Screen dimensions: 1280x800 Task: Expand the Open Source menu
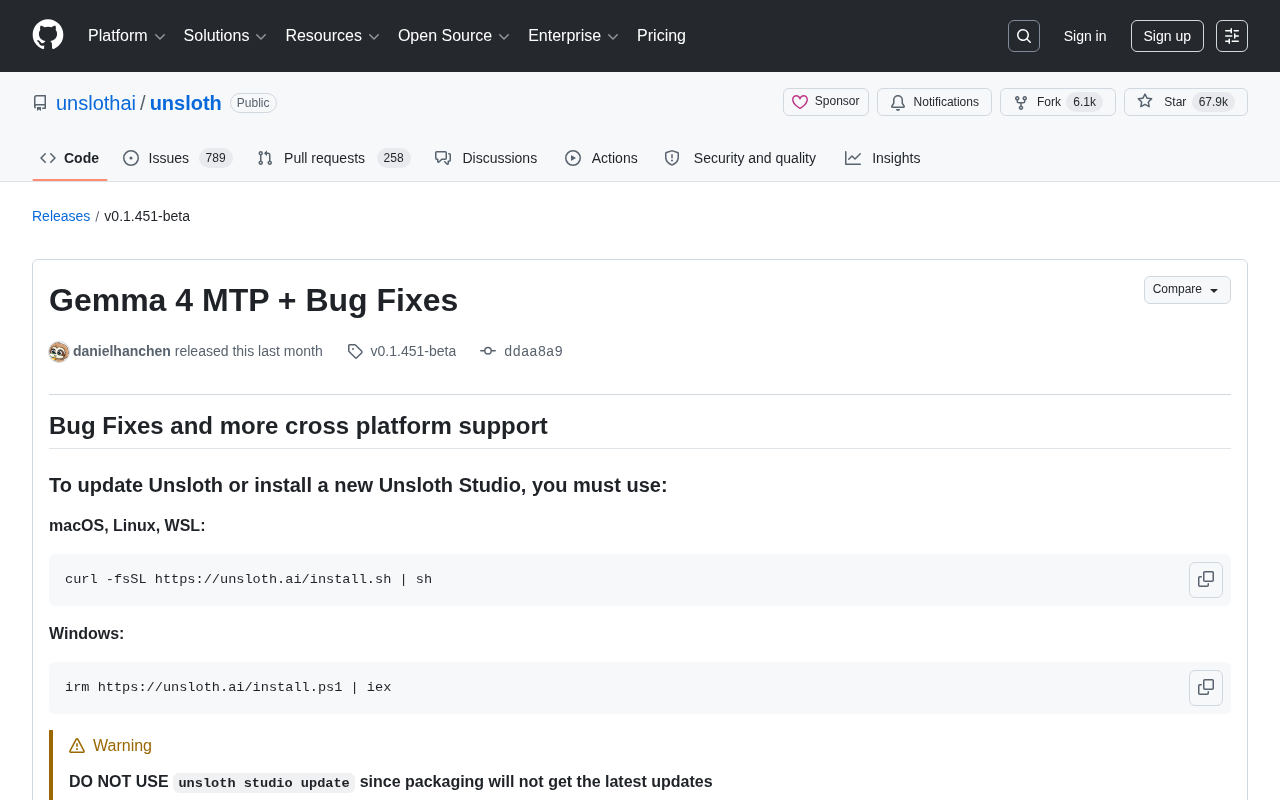click(x=454, y=36)
